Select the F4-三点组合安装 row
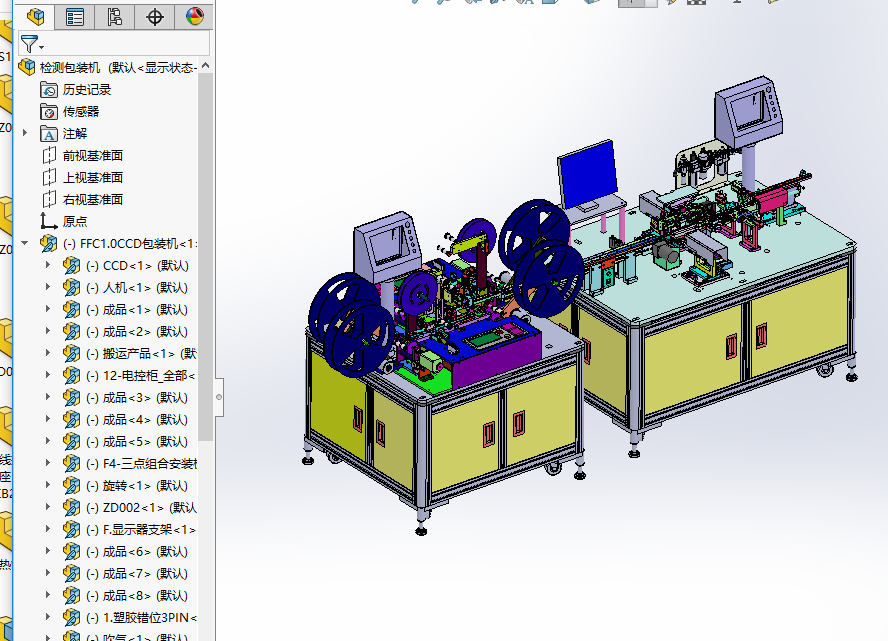 click(141, 464)
